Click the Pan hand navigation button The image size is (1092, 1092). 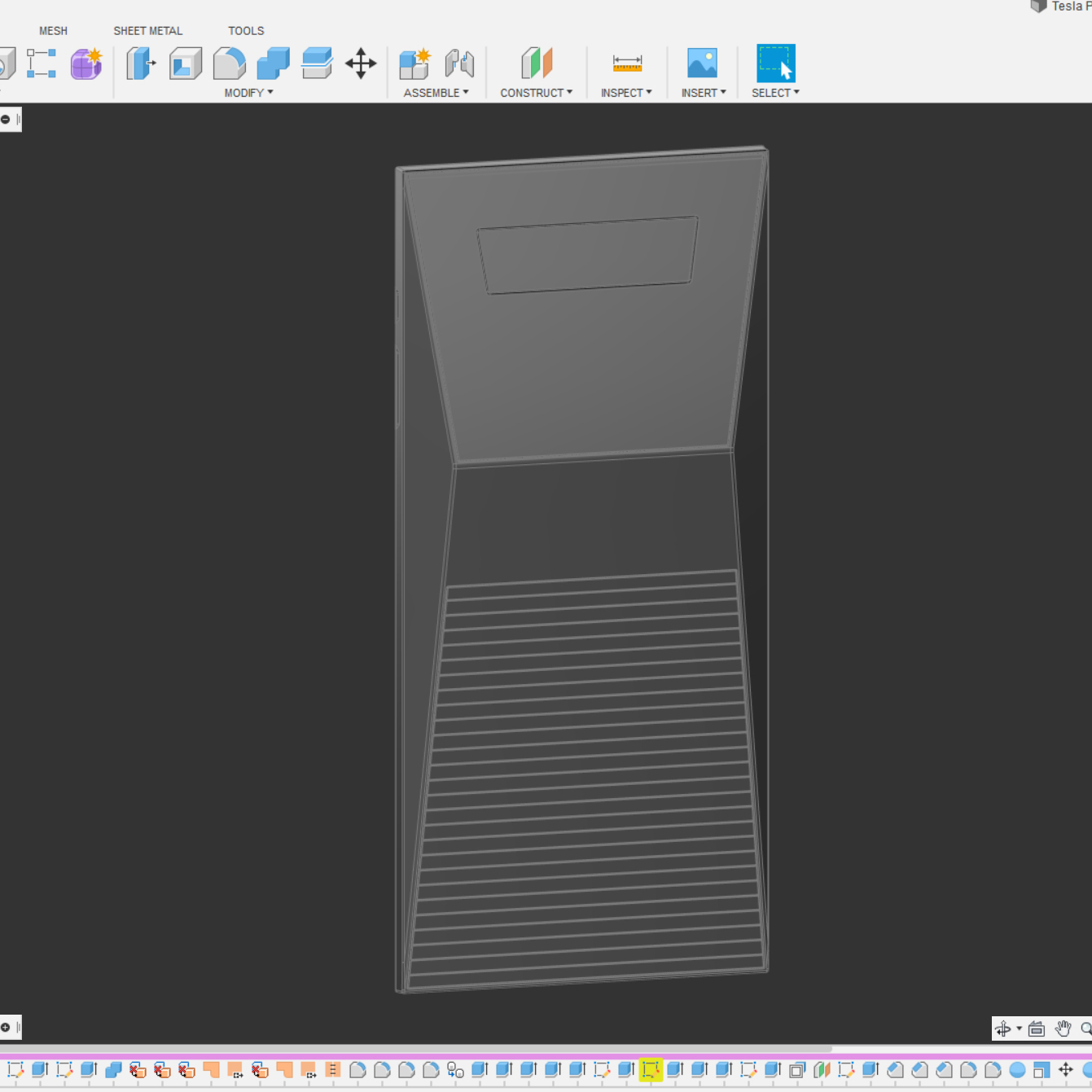[x=1063, y=1028]
